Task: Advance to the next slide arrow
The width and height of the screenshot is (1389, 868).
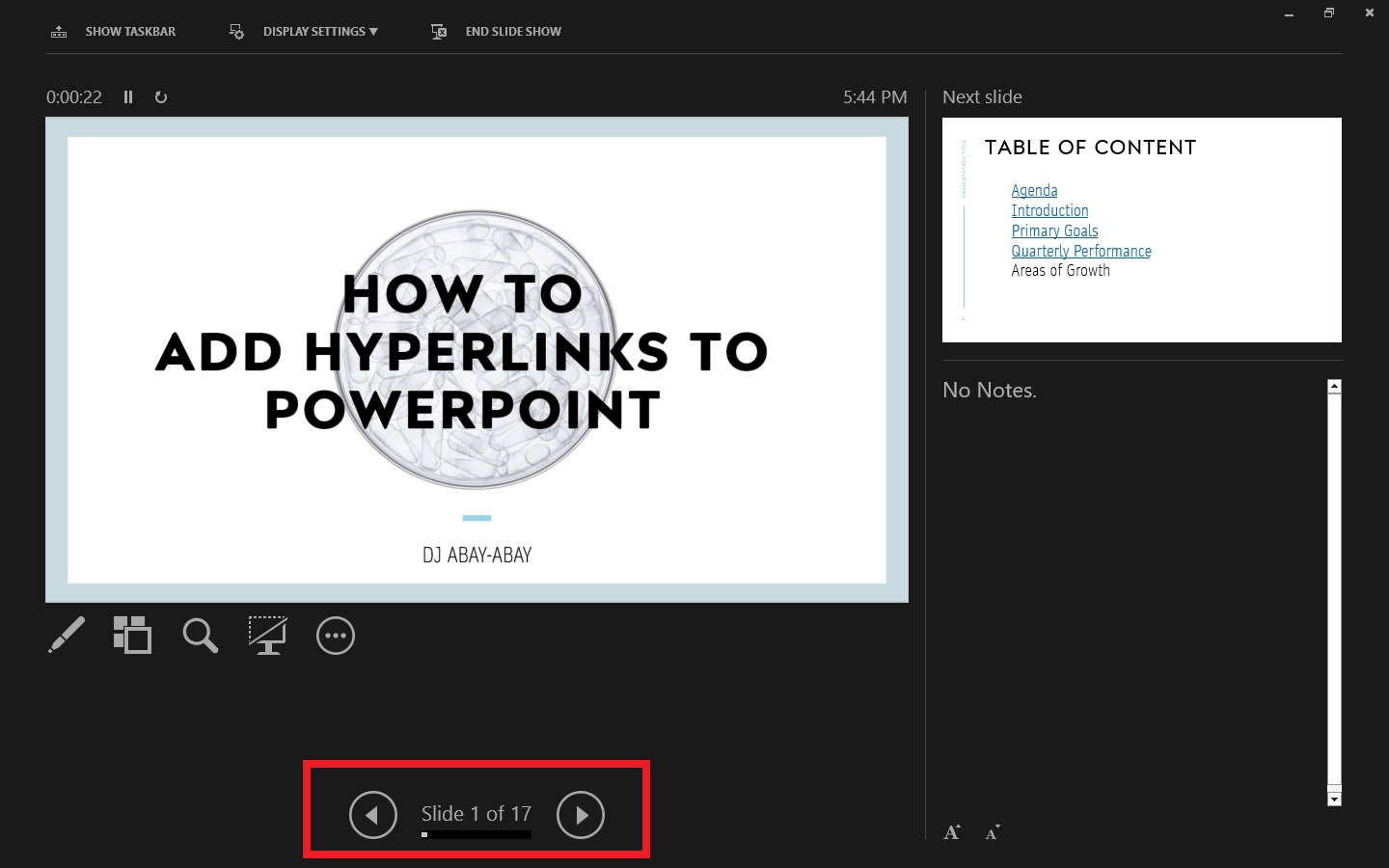Action: pos(581,815)
